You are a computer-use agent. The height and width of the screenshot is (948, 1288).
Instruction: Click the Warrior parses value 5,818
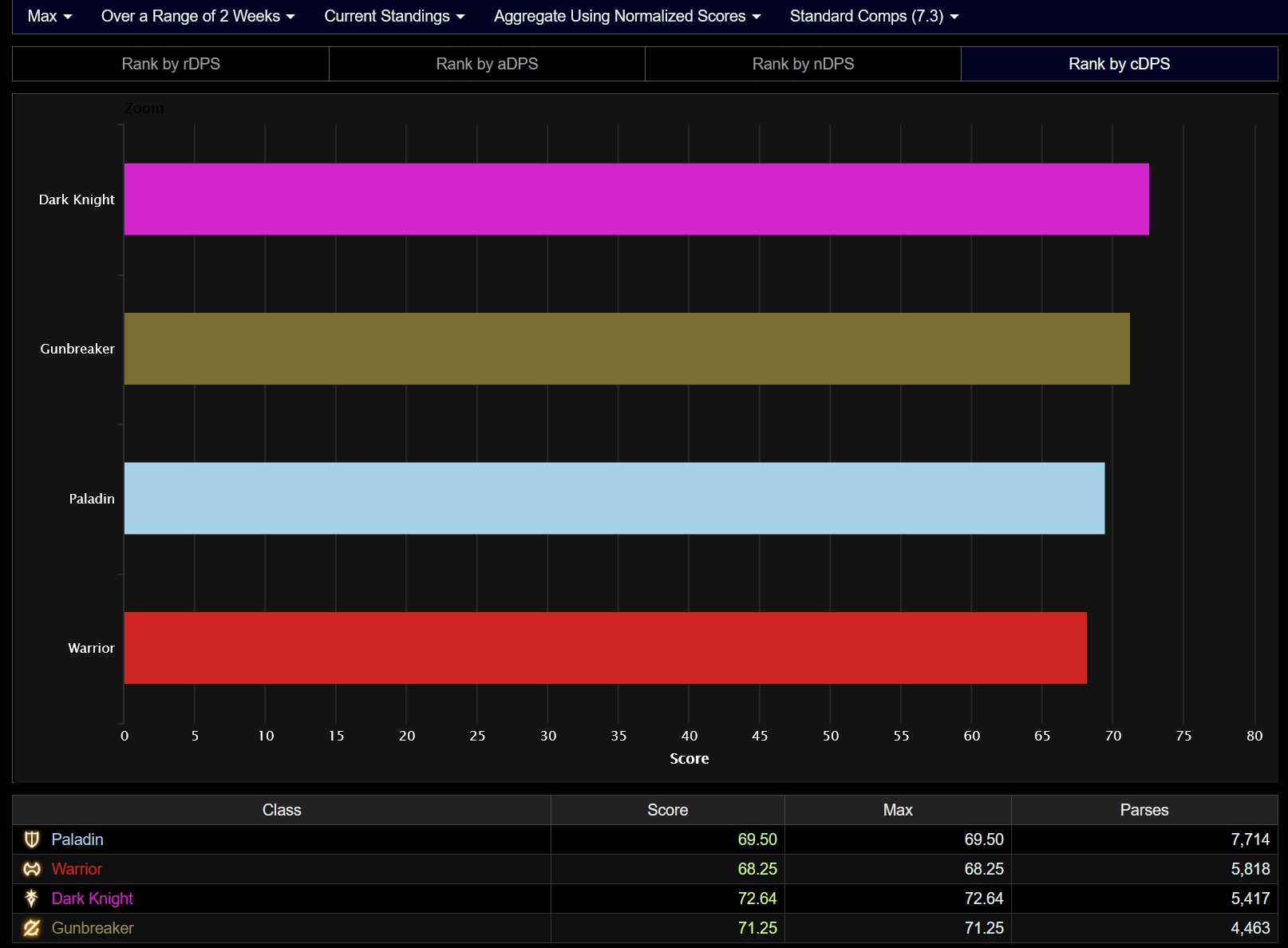tap(1250, 869)
